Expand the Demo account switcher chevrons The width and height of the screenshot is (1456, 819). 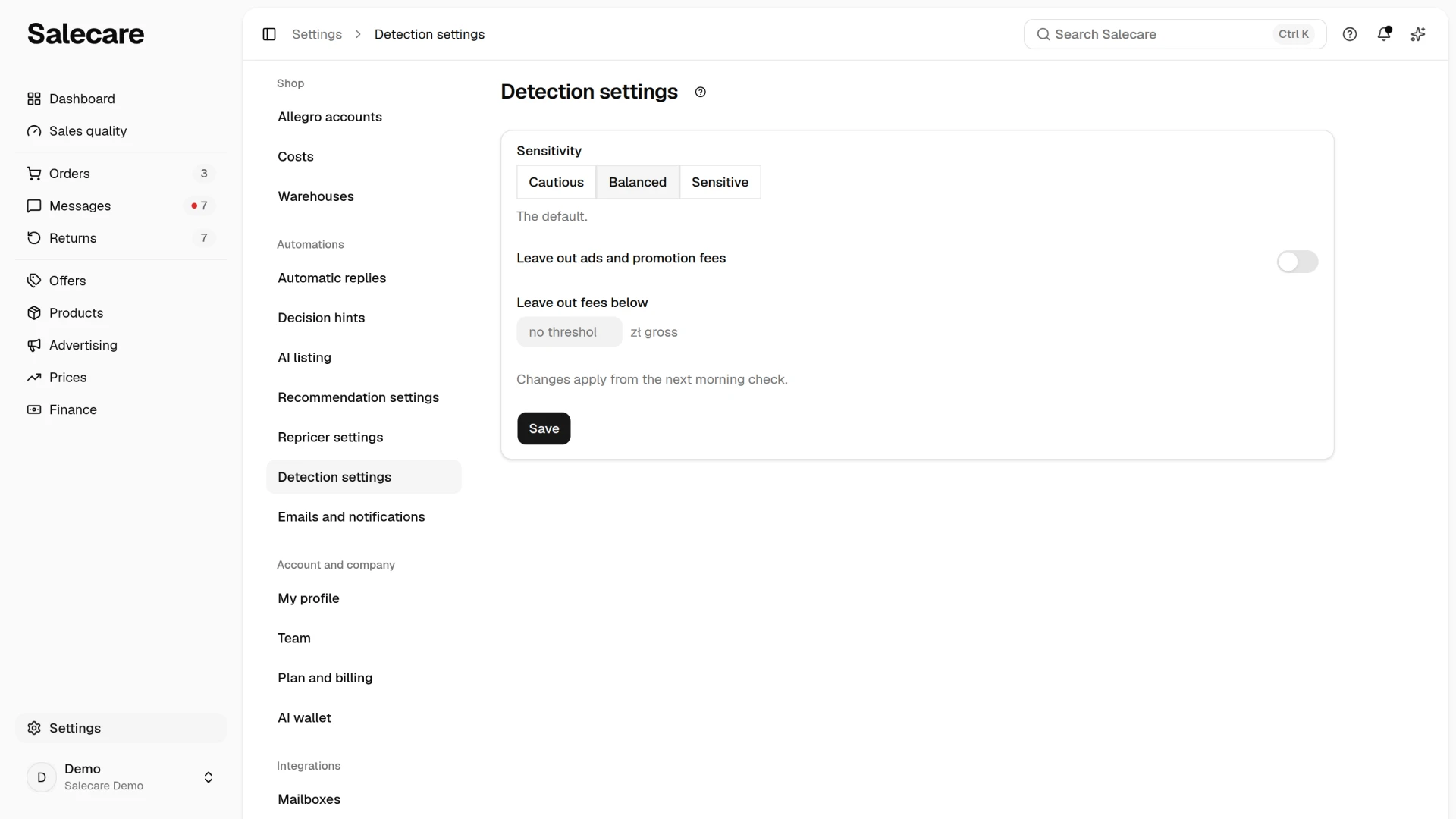tap(209, 777)
